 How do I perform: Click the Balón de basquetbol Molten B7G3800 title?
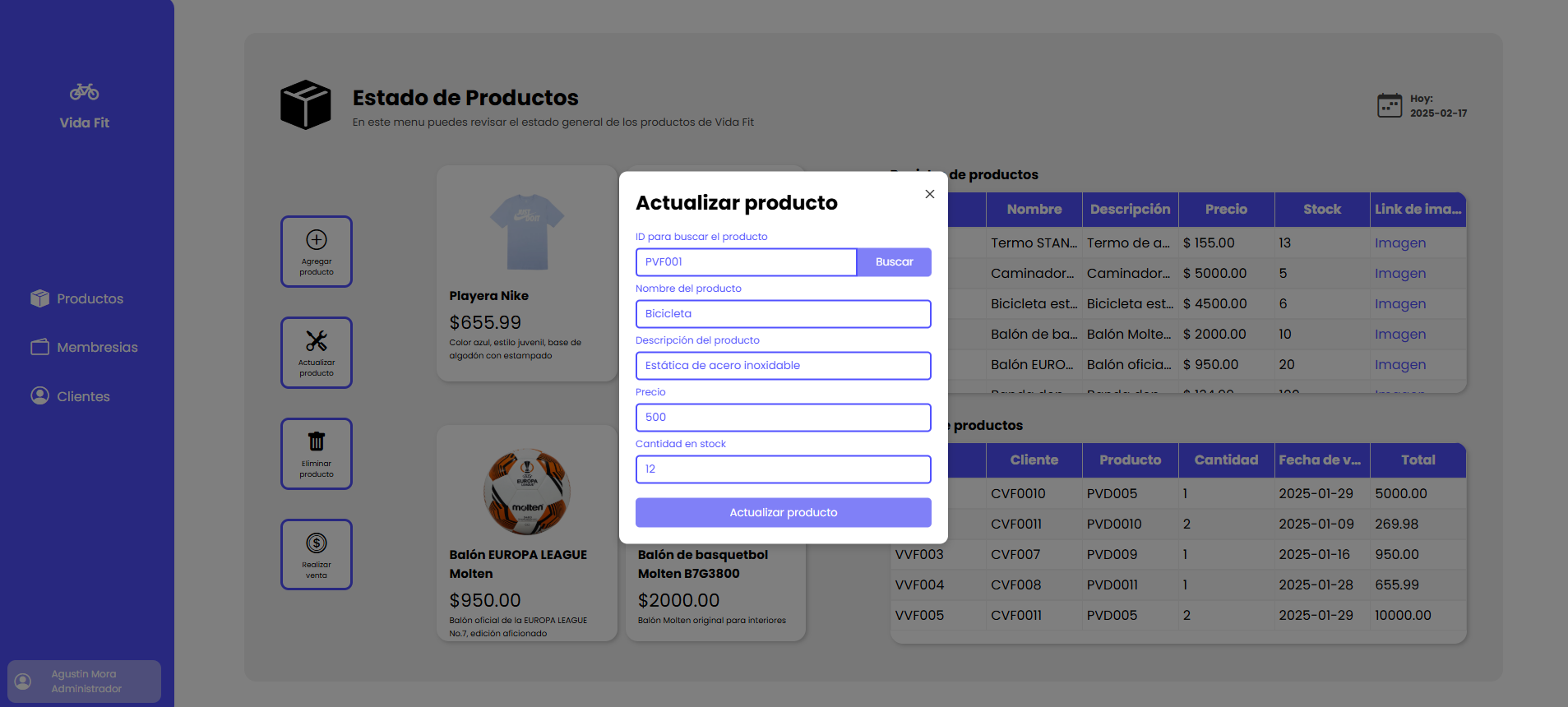[703, 564]
